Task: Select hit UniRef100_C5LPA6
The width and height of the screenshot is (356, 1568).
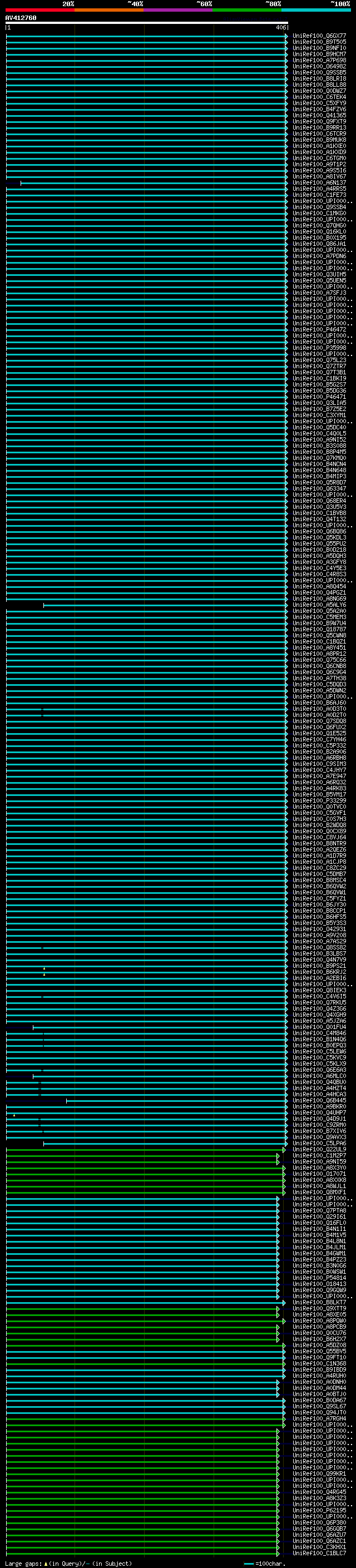Action: [x=319, y=1143]
